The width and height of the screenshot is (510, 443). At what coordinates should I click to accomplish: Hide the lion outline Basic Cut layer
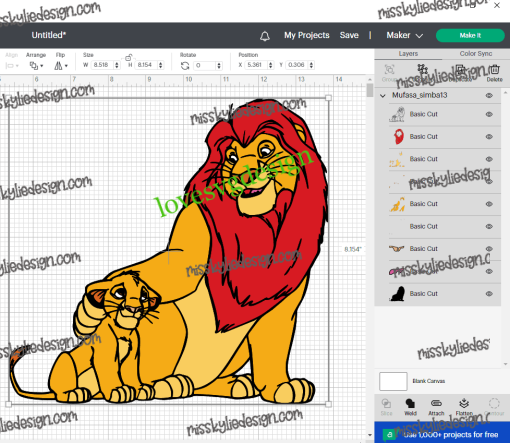point(489,114)
